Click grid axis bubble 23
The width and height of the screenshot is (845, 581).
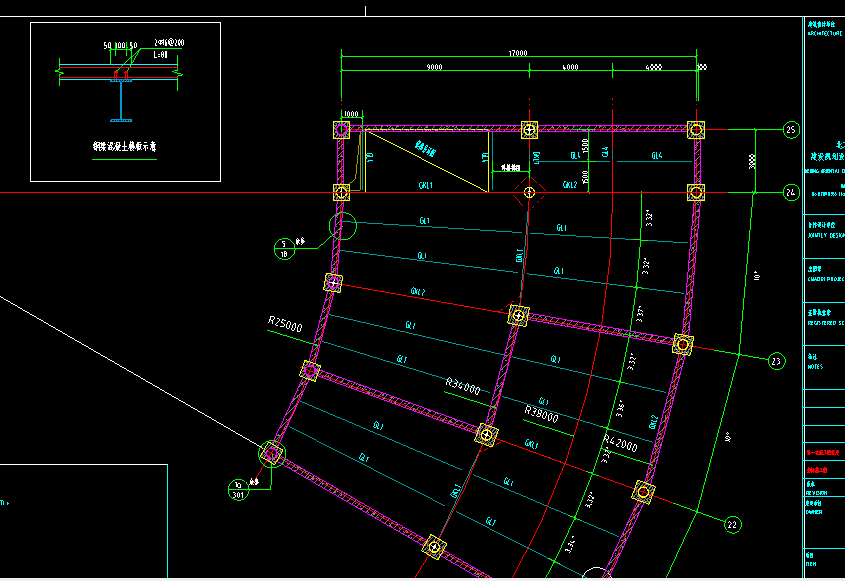(776, 361)
